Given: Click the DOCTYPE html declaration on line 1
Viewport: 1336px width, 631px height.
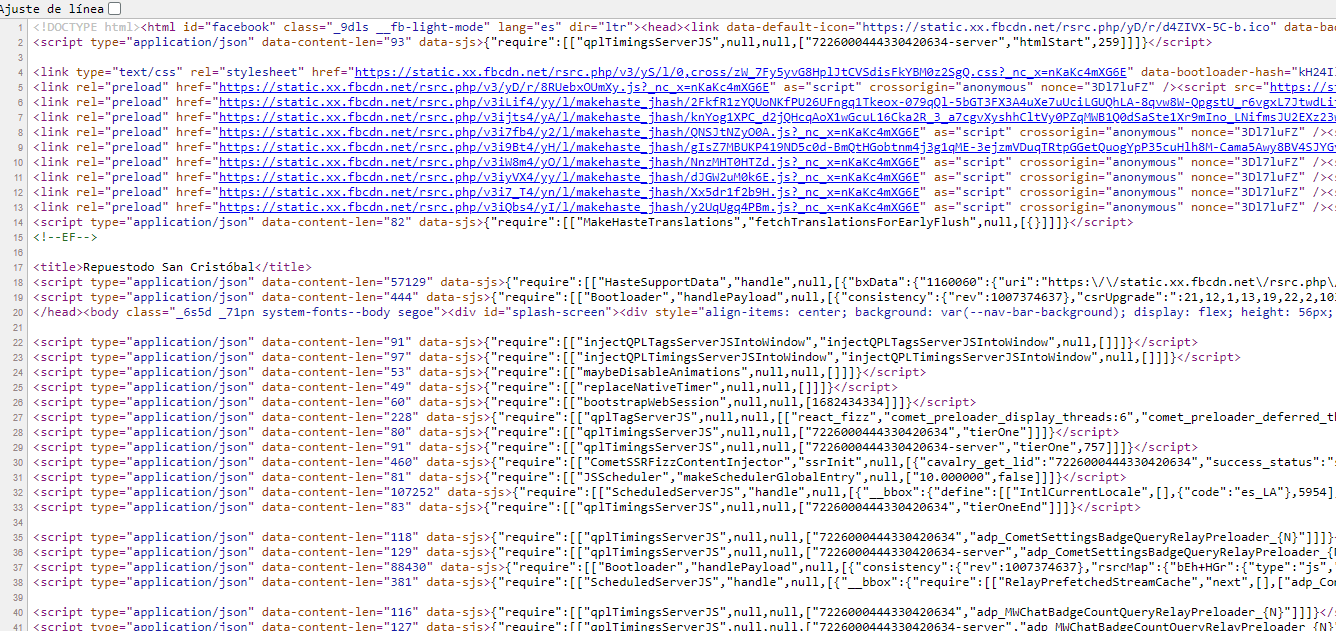Looking at the screenshot, I should pyautogui.click(x=84, y=27).
